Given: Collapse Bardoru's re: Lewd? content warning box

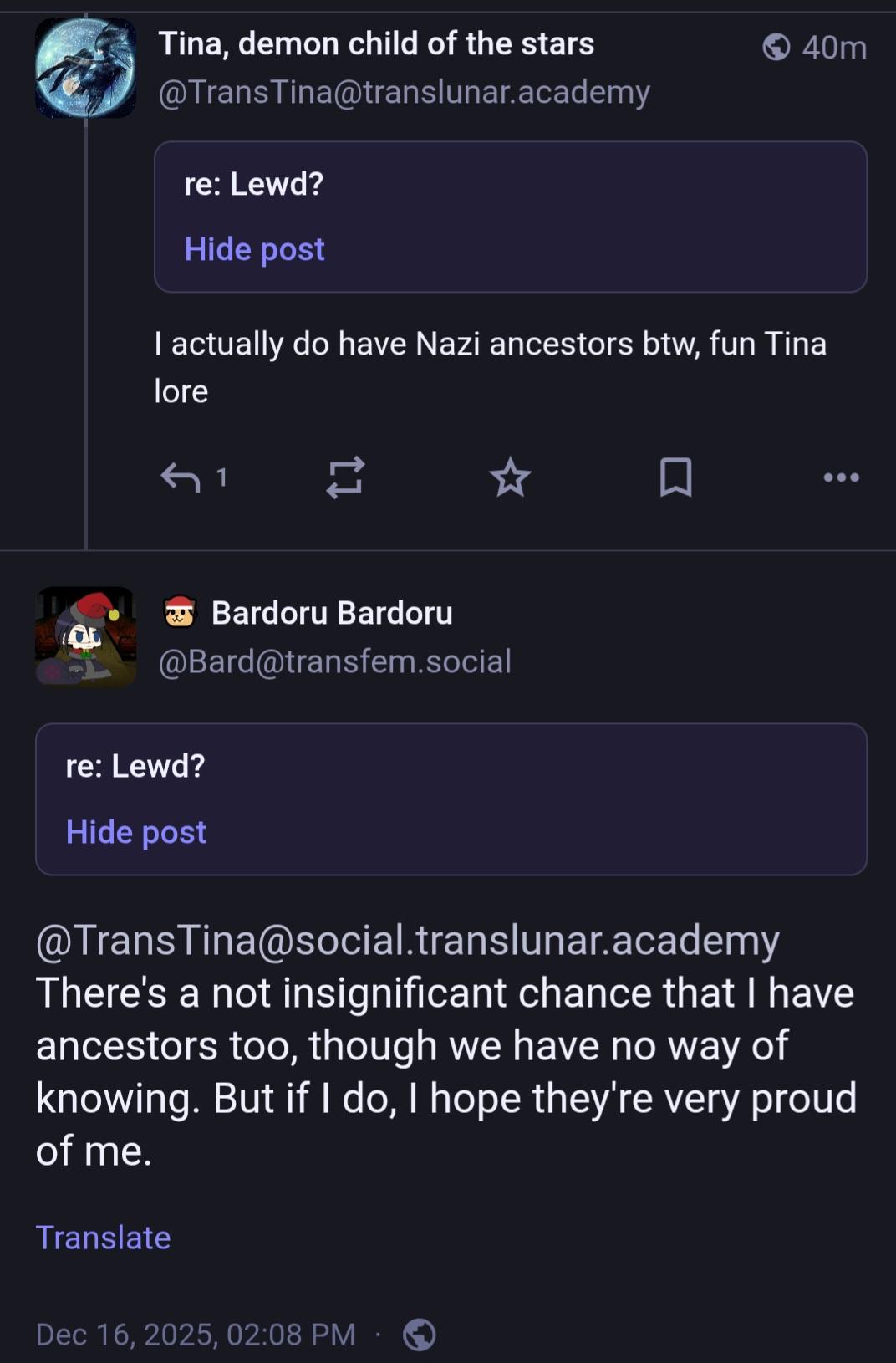Looking at the screenshot, I should coord(451,767).
